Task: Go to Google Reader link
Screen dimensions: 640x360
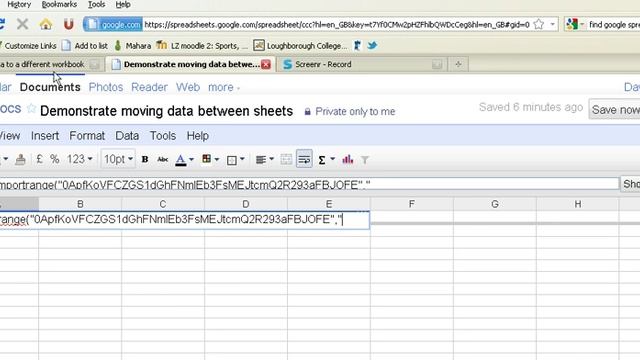Action: [x=149, y=87]
